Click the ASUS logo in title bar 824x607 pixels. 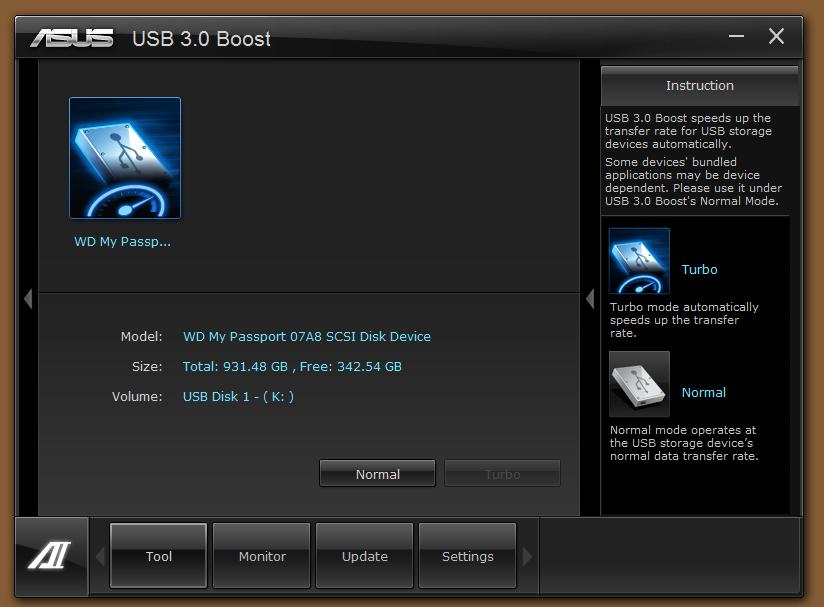point(72,38)
